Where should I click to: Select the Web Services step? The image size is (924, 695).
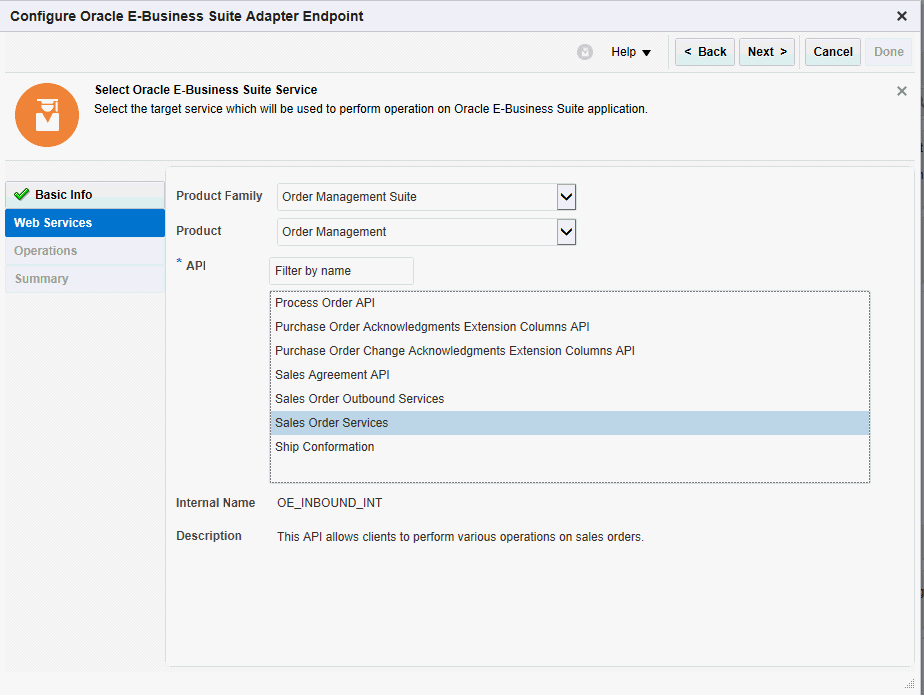(85, 223)
